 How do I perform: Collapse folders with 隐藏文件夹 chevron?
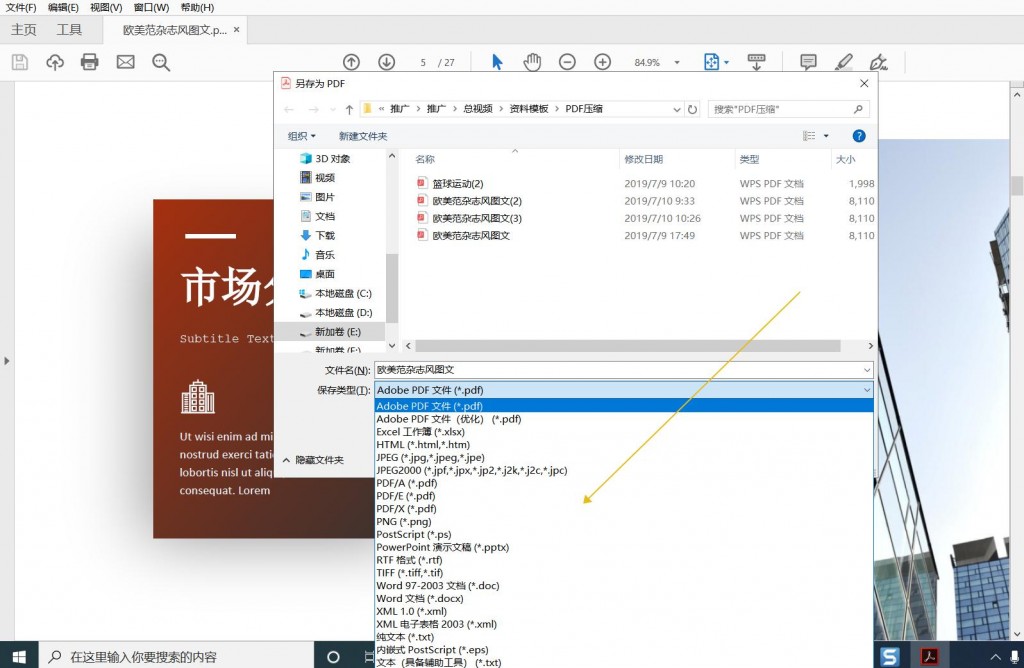pos(286,460)
